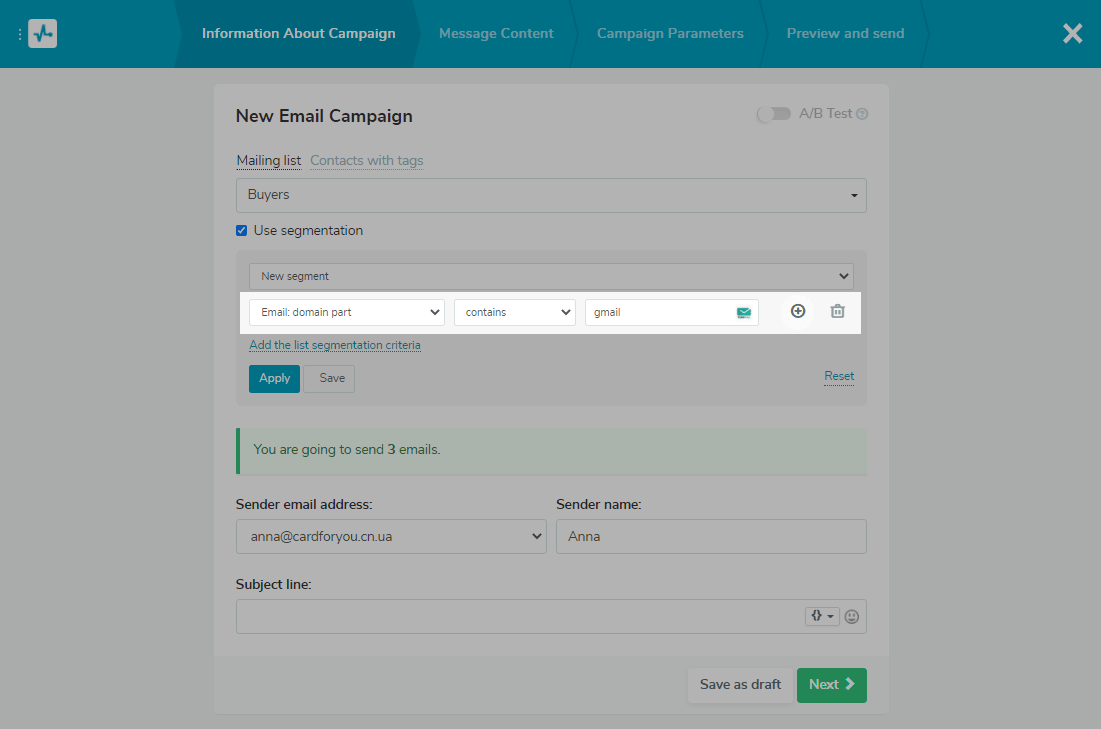
Task: Click the plus icon to add condition
Action: (798, 311)
